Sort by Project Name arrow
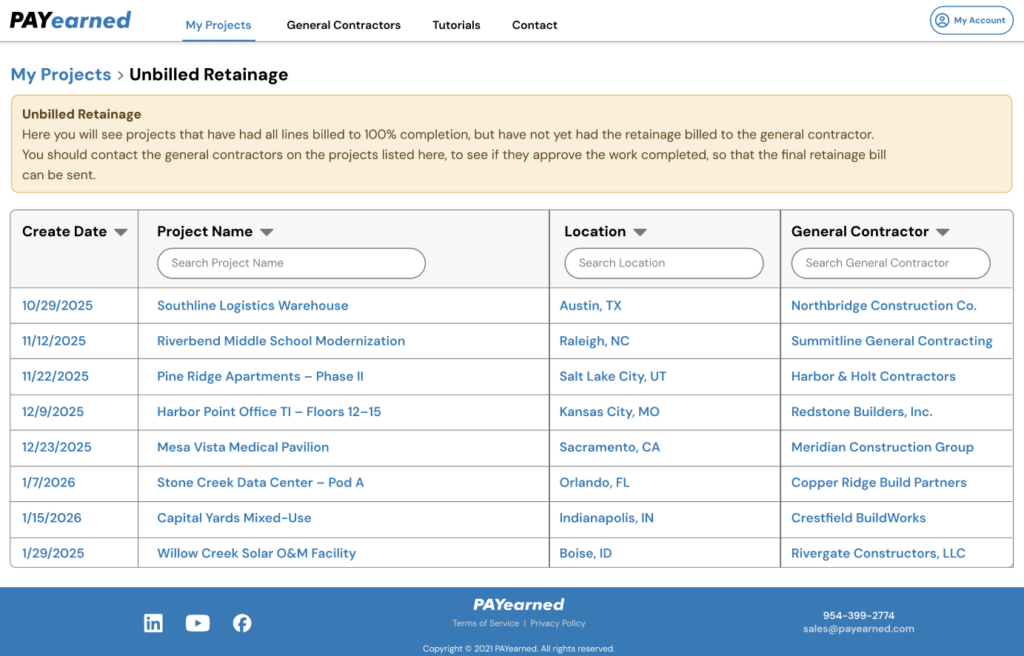This screenshot has width=1024, height=656. [x=267, y=232]
